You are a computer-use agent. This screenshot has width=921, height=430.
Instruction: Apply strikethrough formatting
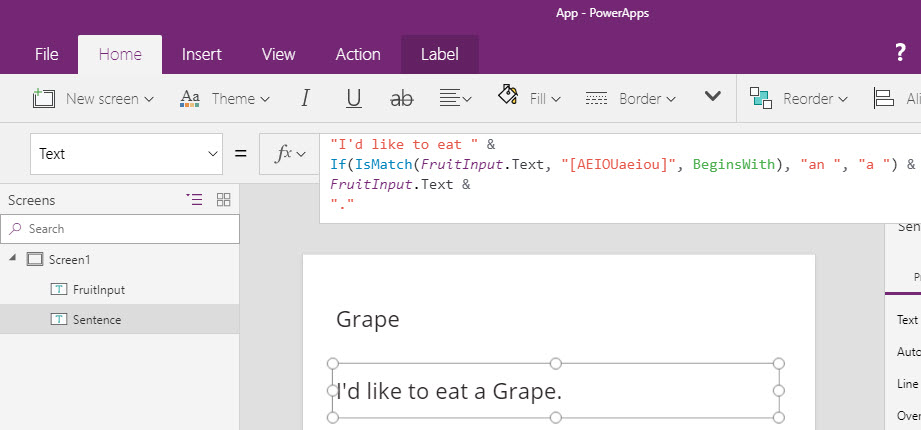(x=401, y=98)
